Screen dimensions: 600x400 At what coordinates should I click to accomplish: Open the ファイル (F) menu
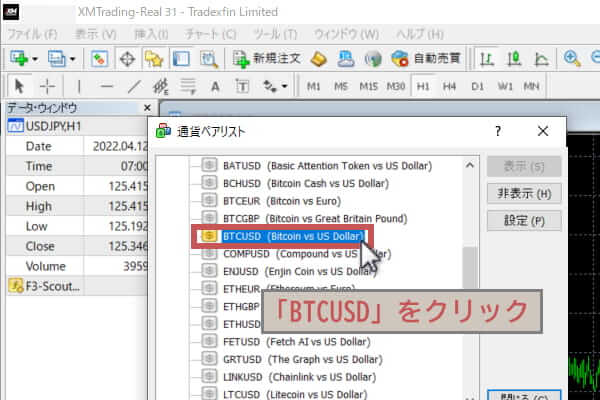[x=32, y=34]
